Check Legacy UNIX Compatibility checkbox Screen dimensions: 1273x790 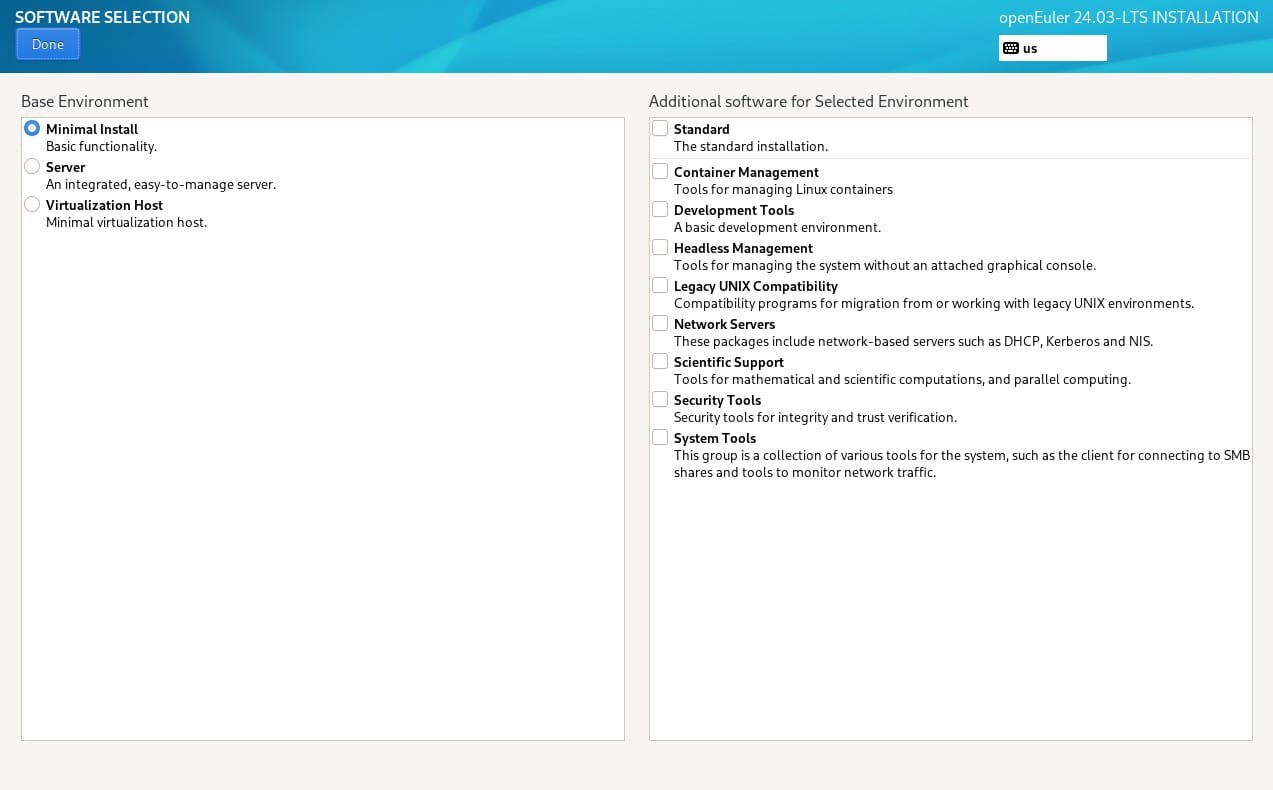(x=660, y=285)
